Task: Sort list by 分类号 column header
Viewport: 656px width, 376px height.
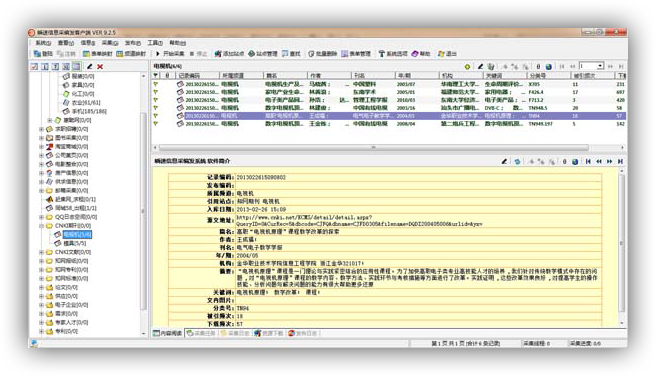Action: 549,76
